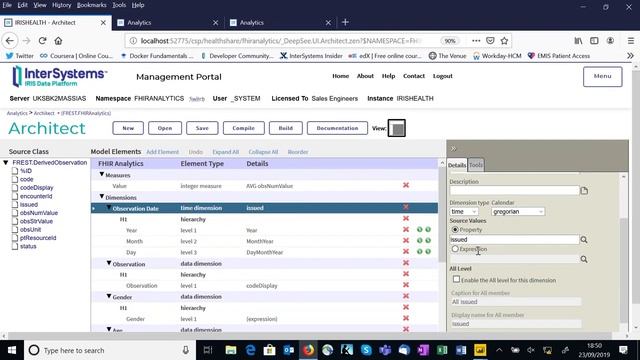640x360 pixels.
Task: Select the Property source radio button
Action: 455,229
